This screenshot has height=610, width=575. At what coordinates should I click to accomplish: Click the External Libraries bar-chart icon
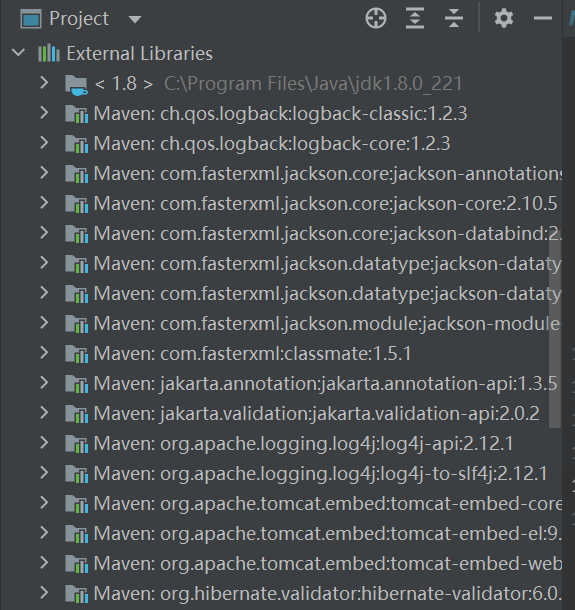coord(49,53)
